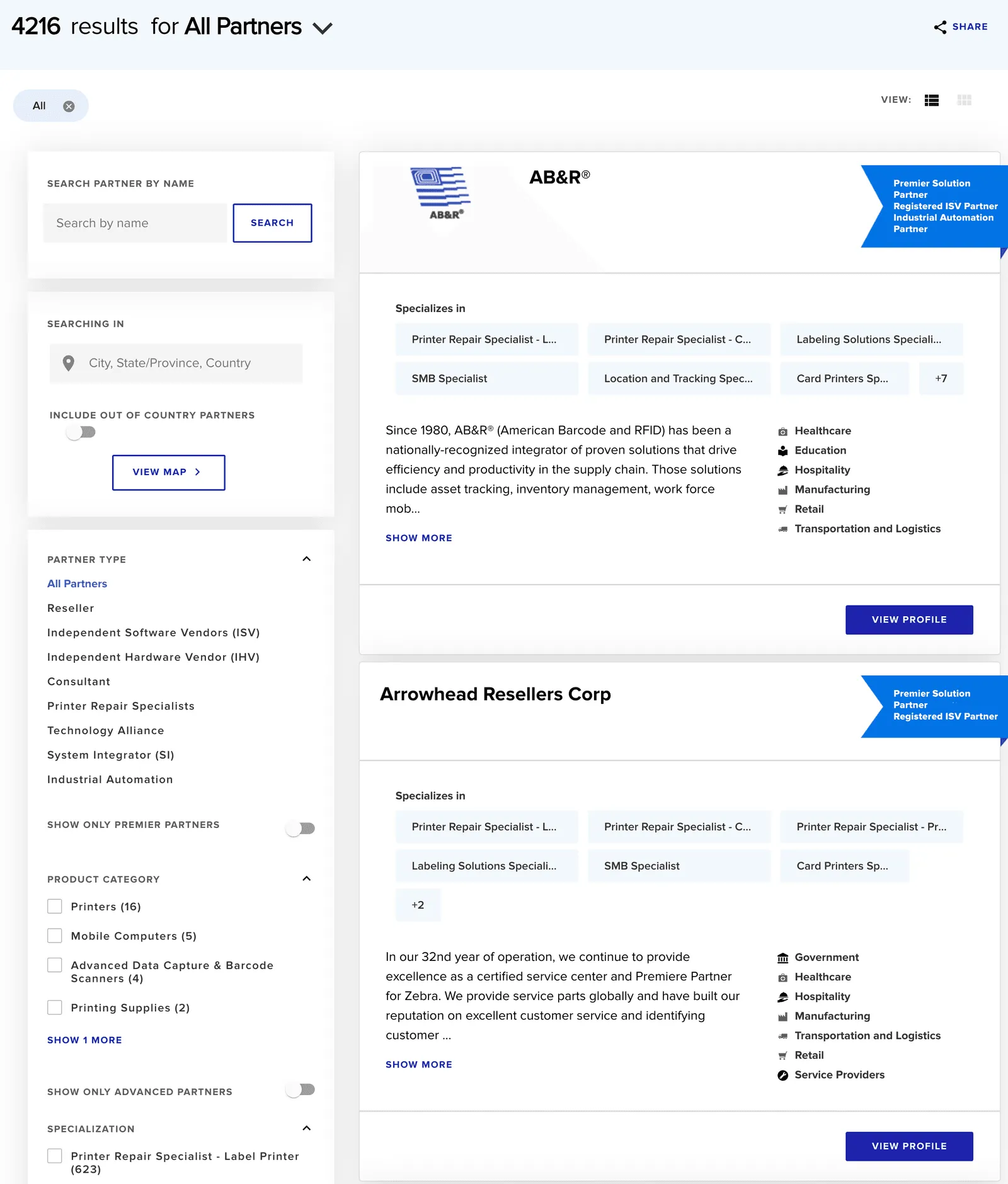This screenshot has height=1184, width=1008.
Task: Check Printer Repair Specialist - Label Printer
Action: [x=55, y=1156]
